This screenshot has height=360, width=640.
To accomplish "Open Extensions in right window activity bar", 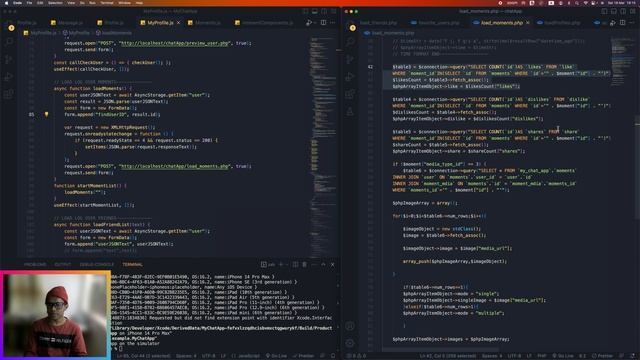I will [x=350, y=95].
